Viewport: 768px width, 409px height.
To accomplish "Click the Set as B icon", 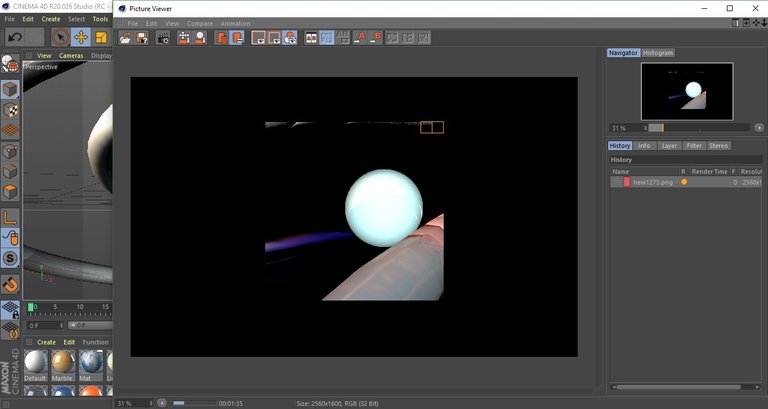I will point(376,38).
